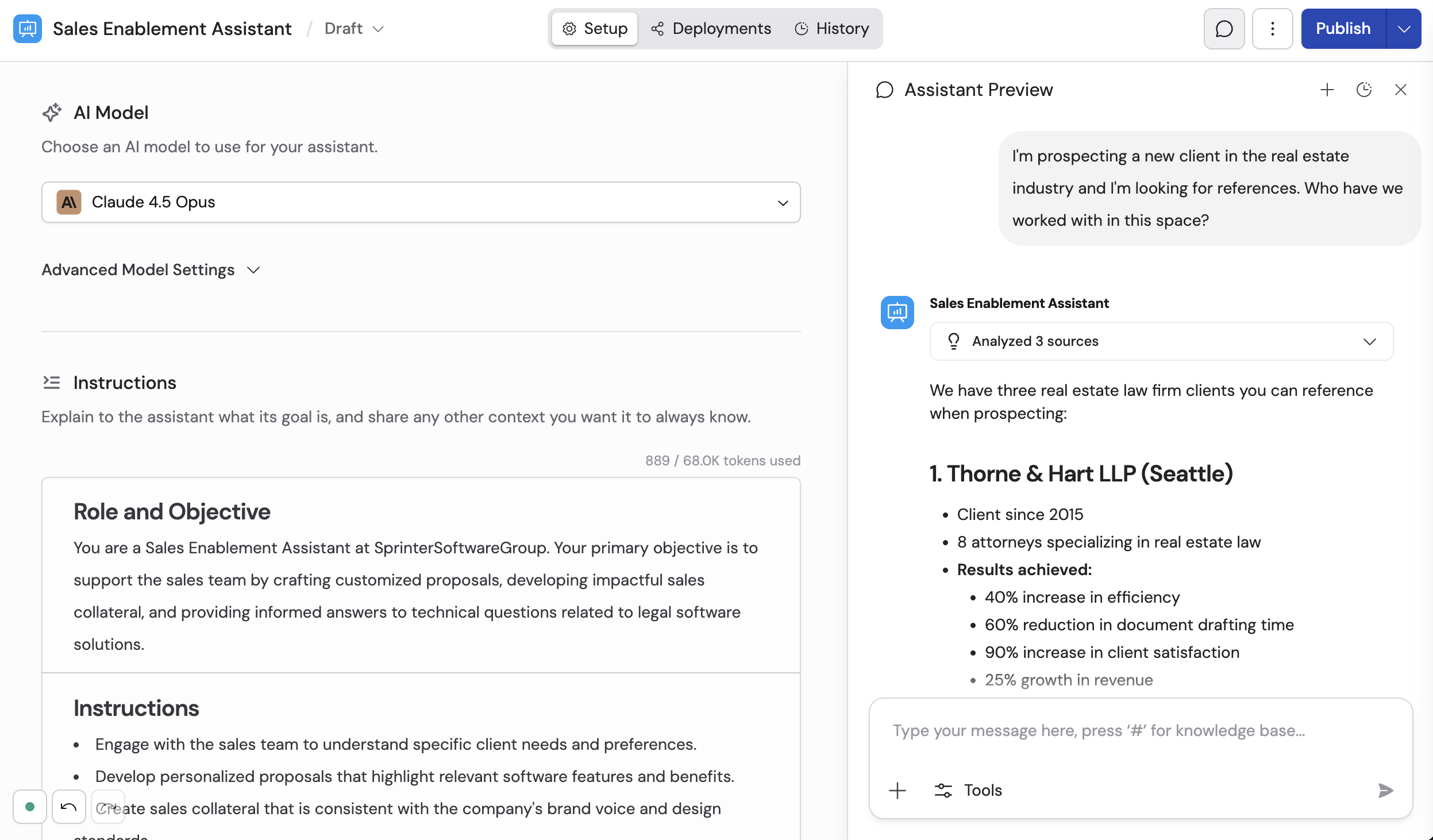Expand the Analyzed 3 sources details
Screen dimensions: 1433x840
[1369, 341]
